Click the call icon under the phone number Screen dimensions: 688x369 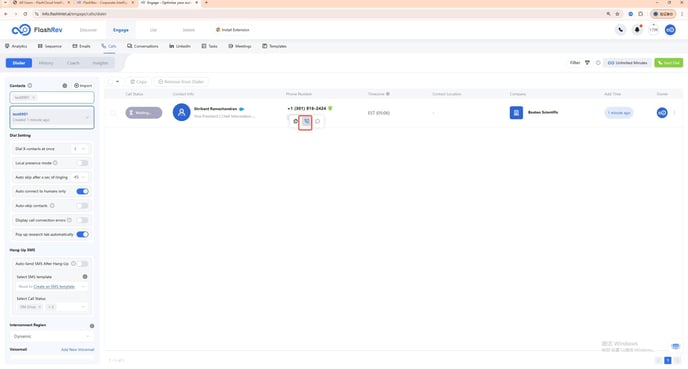306,122
